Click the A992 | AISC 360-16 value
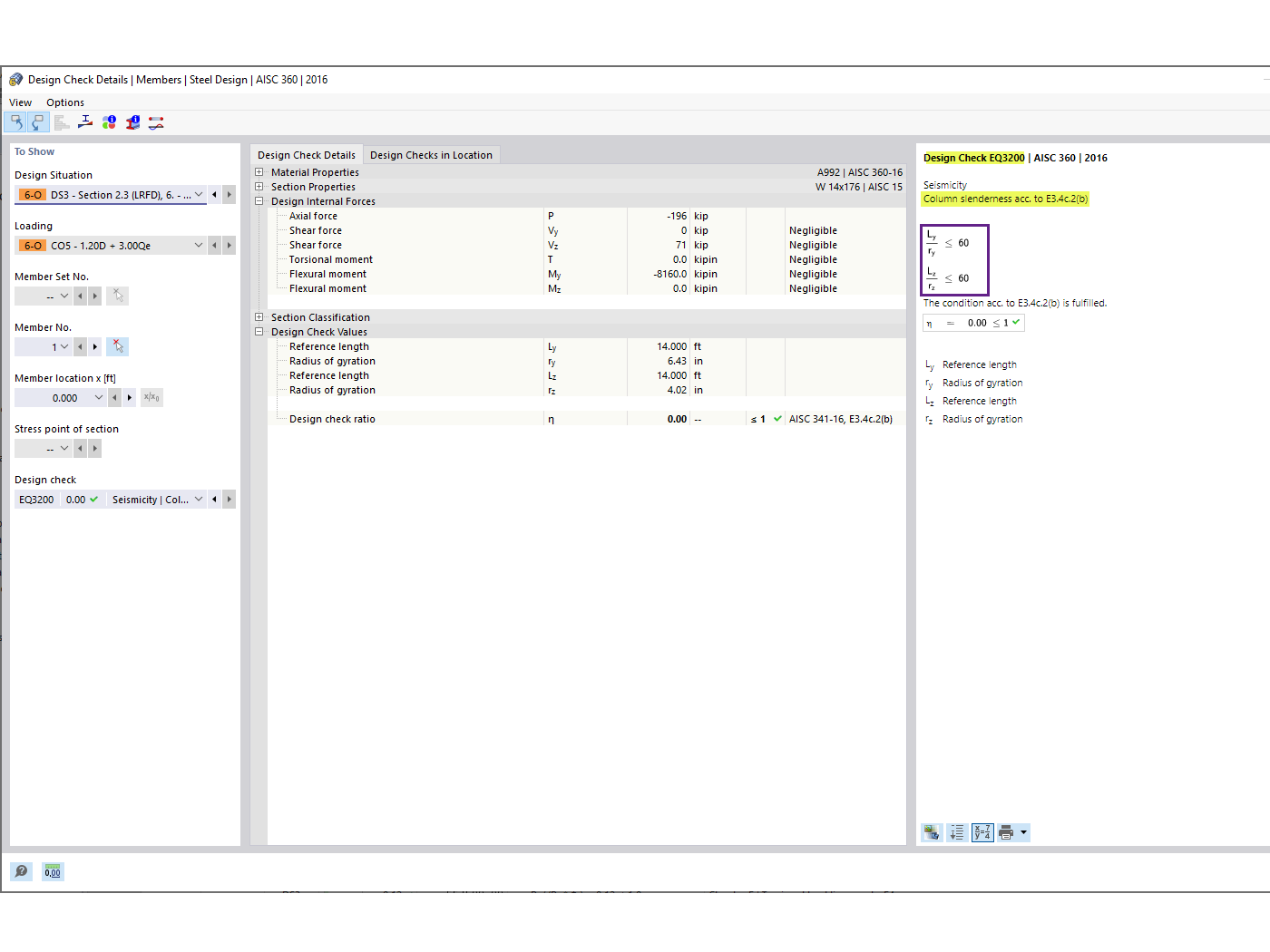 tap(860, 172)
